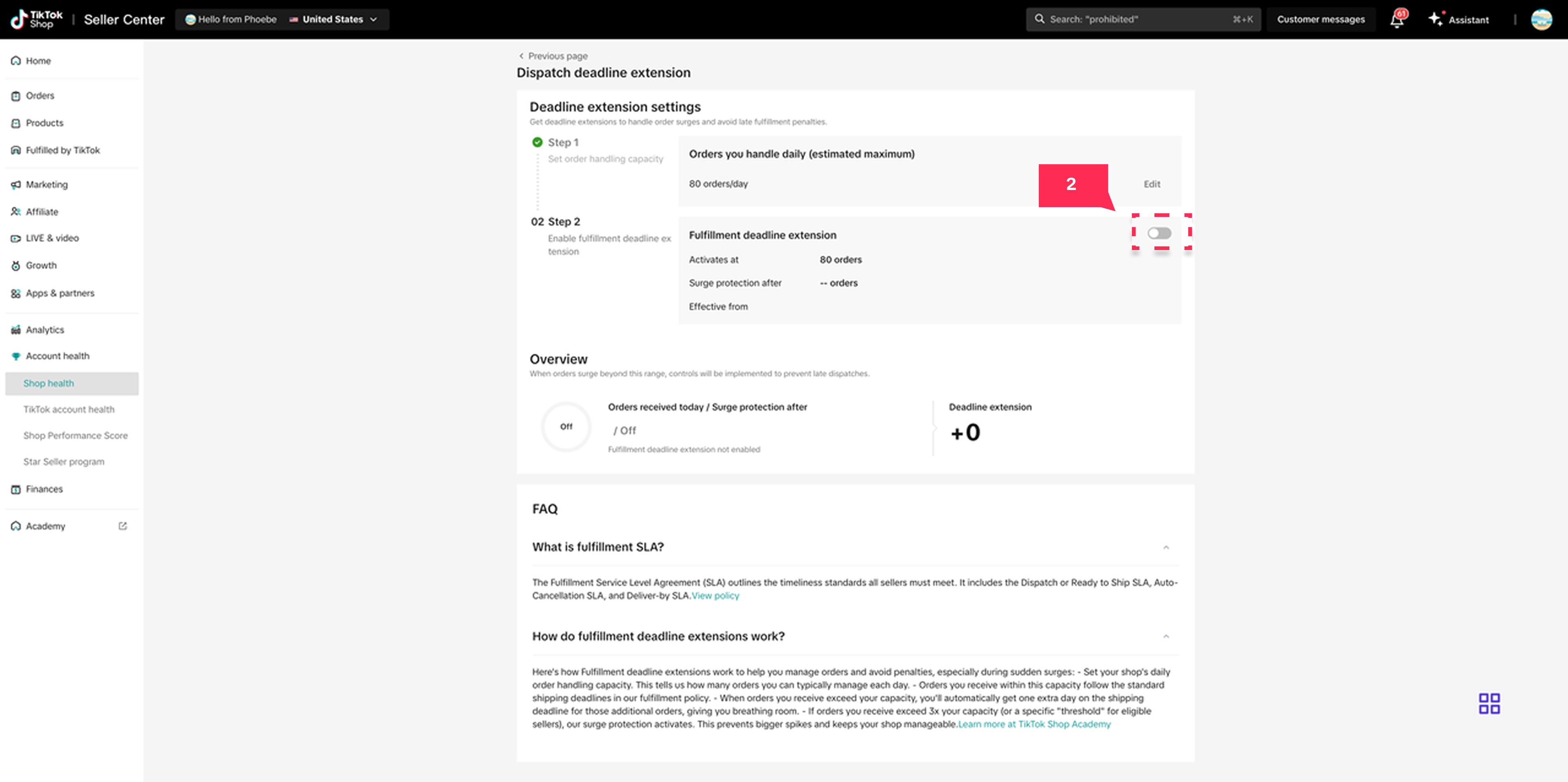Click the Academy external link icon

point(122,525)
